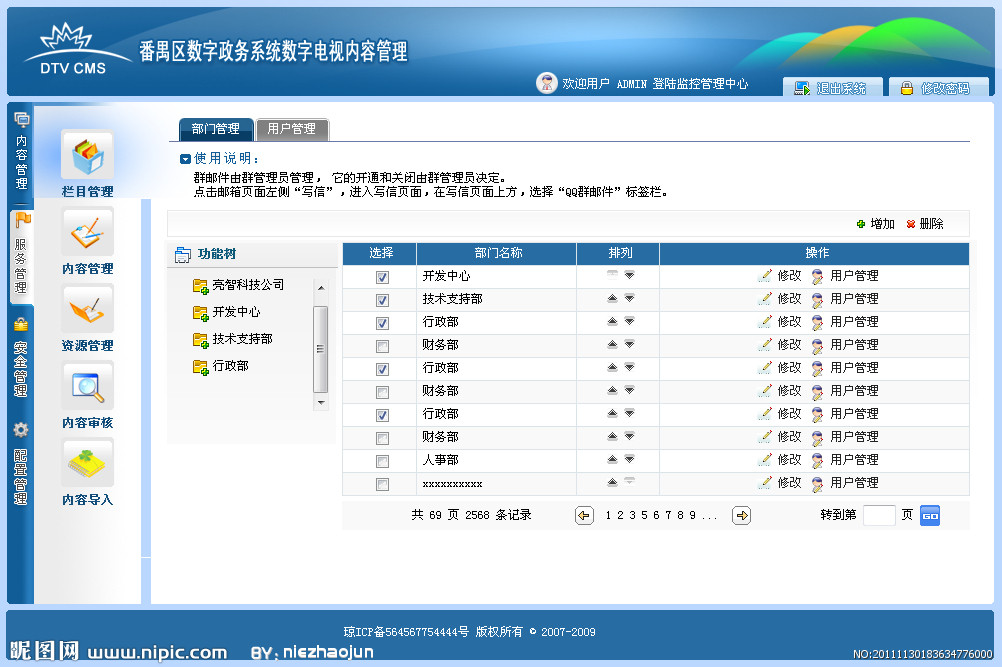The width and height of the screenshot is (1002, 667).
Task: Go to page 9 in pagination
Action: (692, 515)
